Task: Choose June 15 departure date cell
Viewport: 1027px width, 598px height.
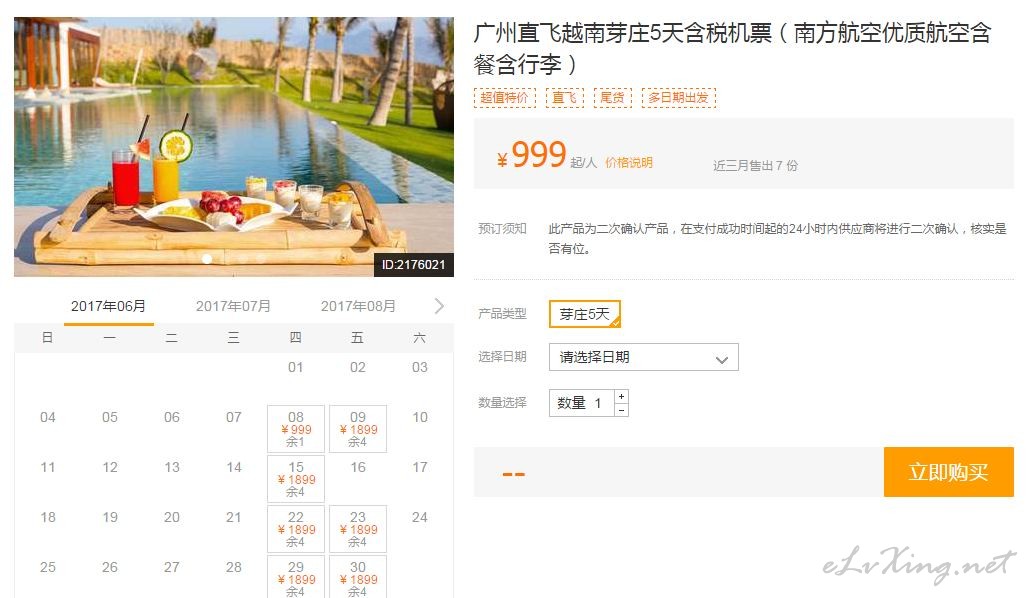Action: [x=296, y=479]
